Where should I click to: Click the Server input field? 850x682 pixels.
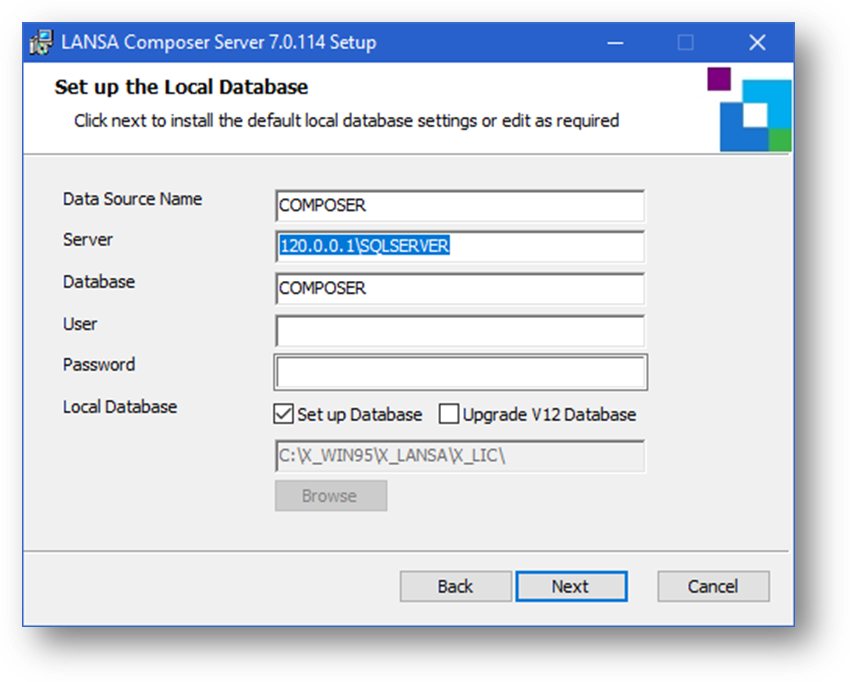[x=460, y=246]
